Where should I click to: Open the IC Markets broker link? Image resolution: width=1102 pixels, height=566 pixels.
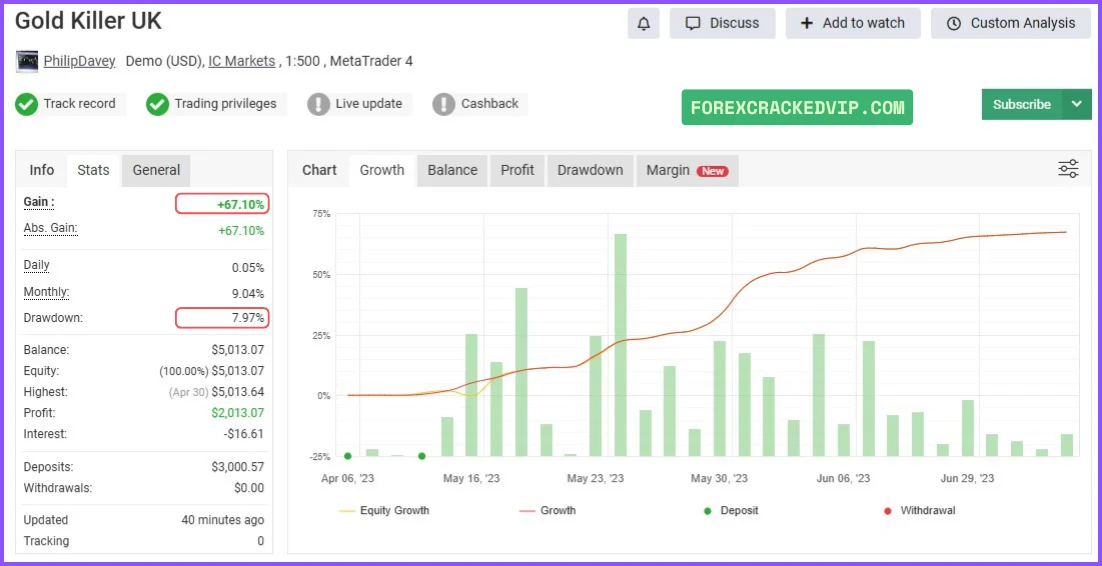click(241, 61)
